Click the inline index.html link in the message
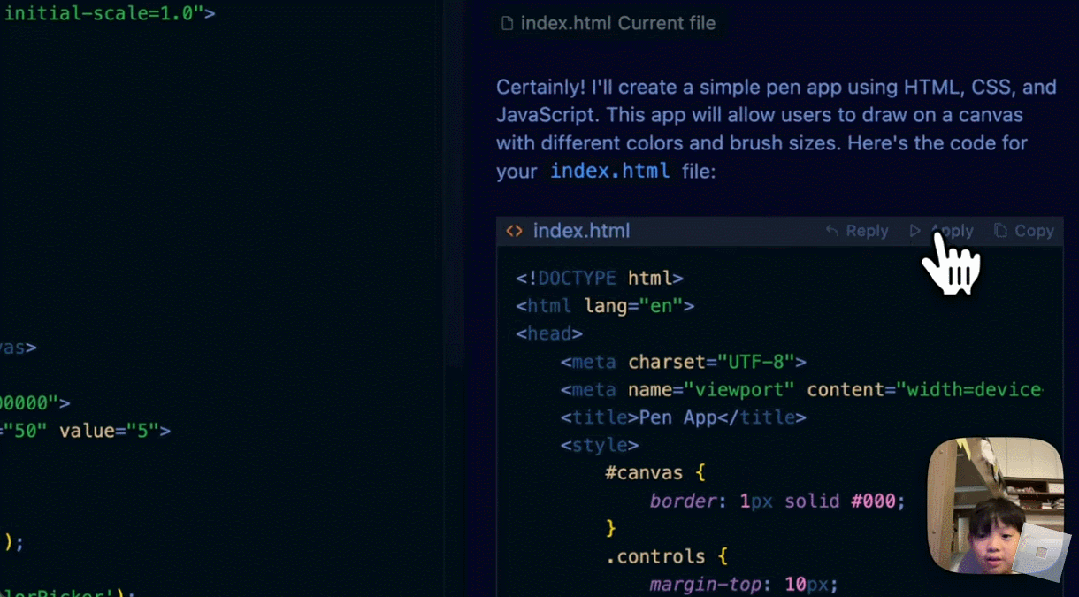Viewport: 1079px width, 597px height. click(x=610, y=171)
